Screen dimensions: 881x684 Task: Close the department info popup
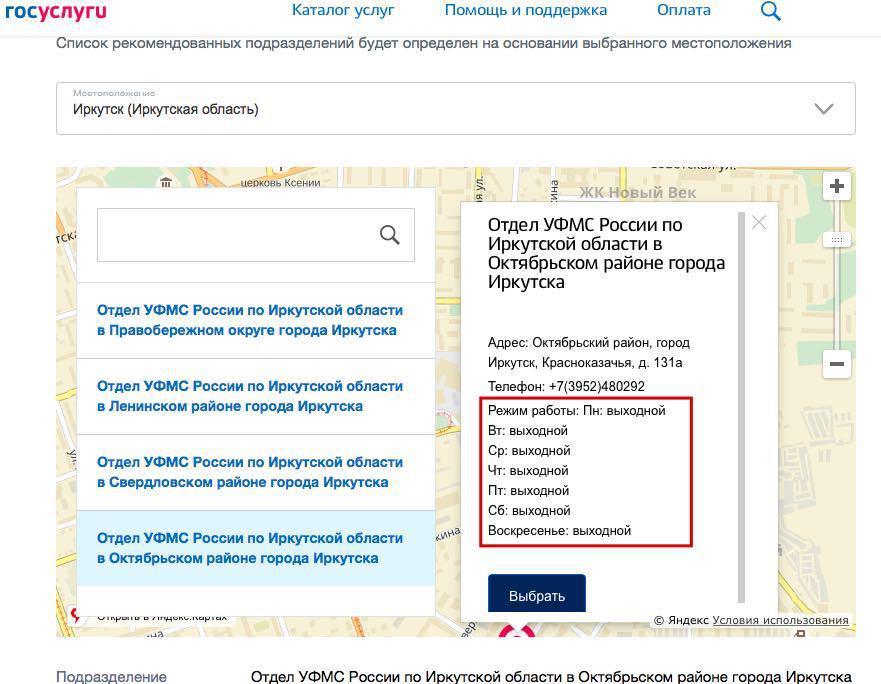(759, 223)
